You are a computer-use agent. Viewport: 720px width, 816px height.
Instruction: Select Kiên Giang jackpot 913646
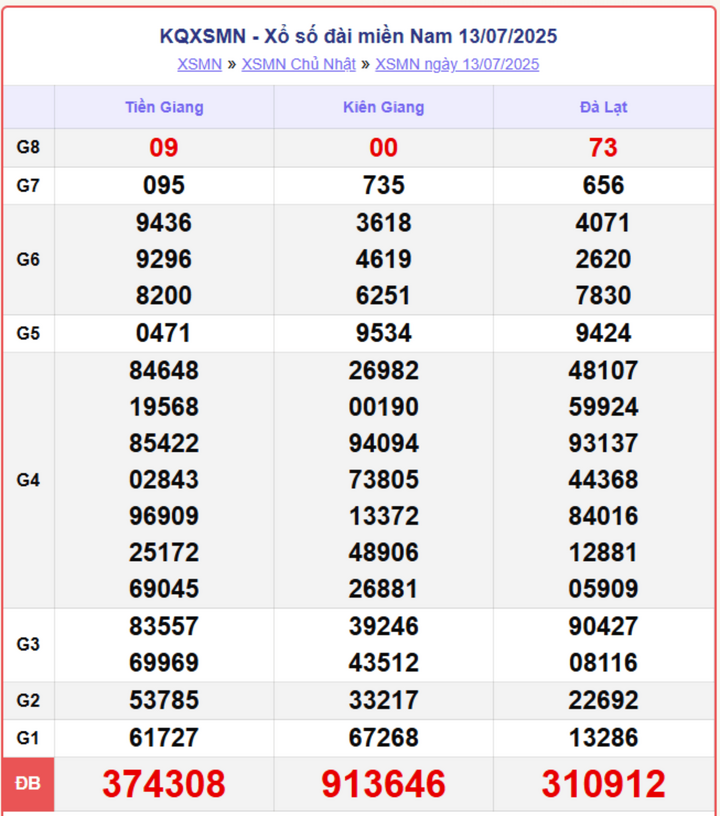click(383, 784)
